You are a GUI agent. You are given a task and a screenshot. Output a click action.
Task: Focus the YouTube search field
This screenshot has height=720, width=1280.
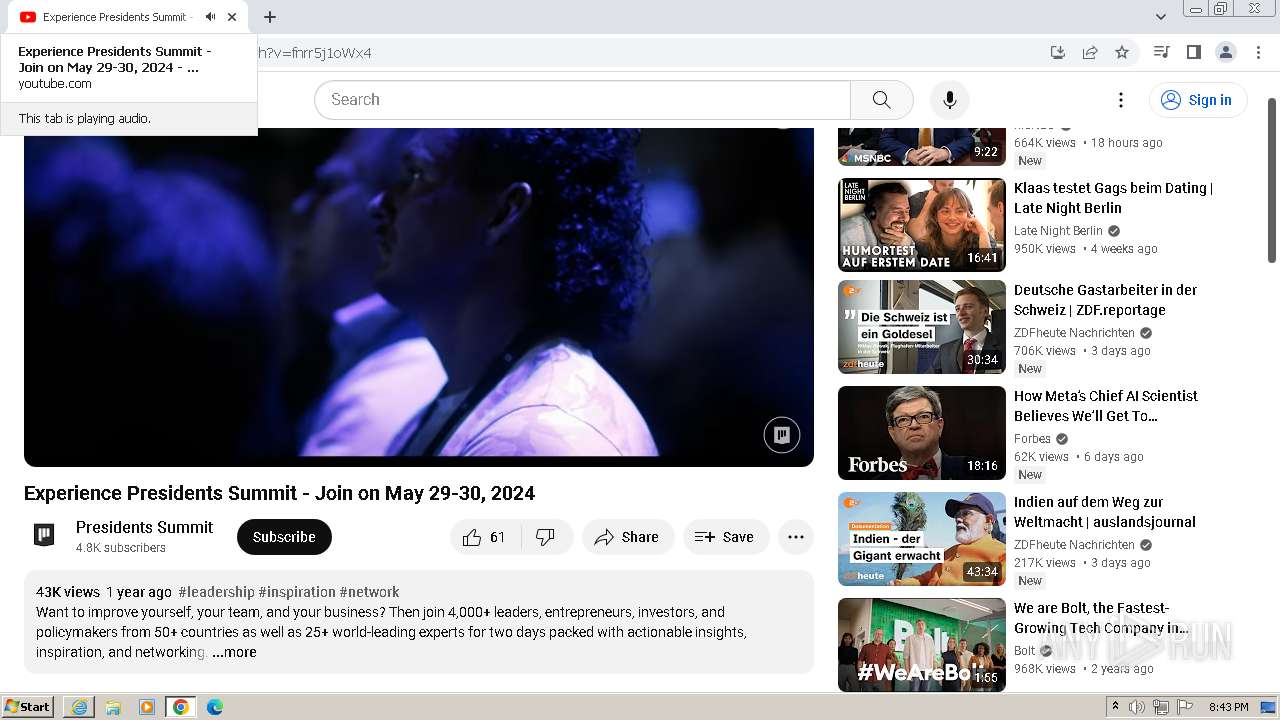[583, 100]
